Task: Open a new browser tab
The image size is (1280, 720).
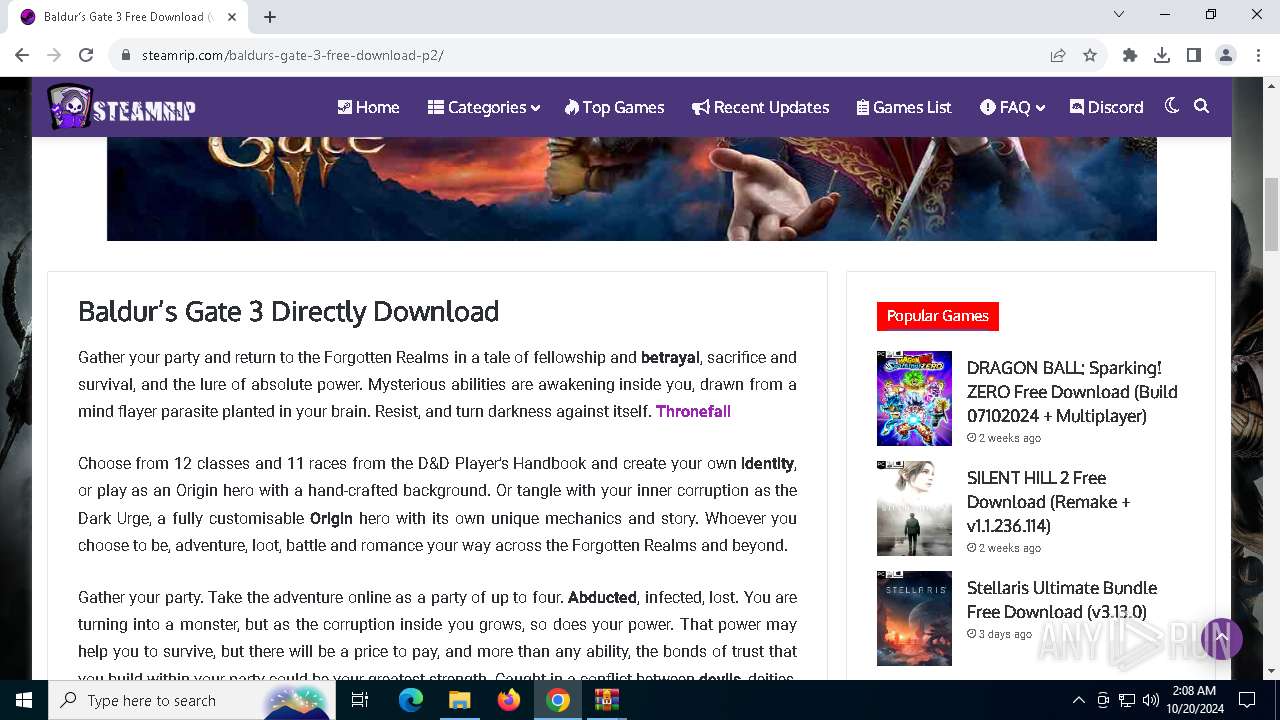Action: click(270, 17)
